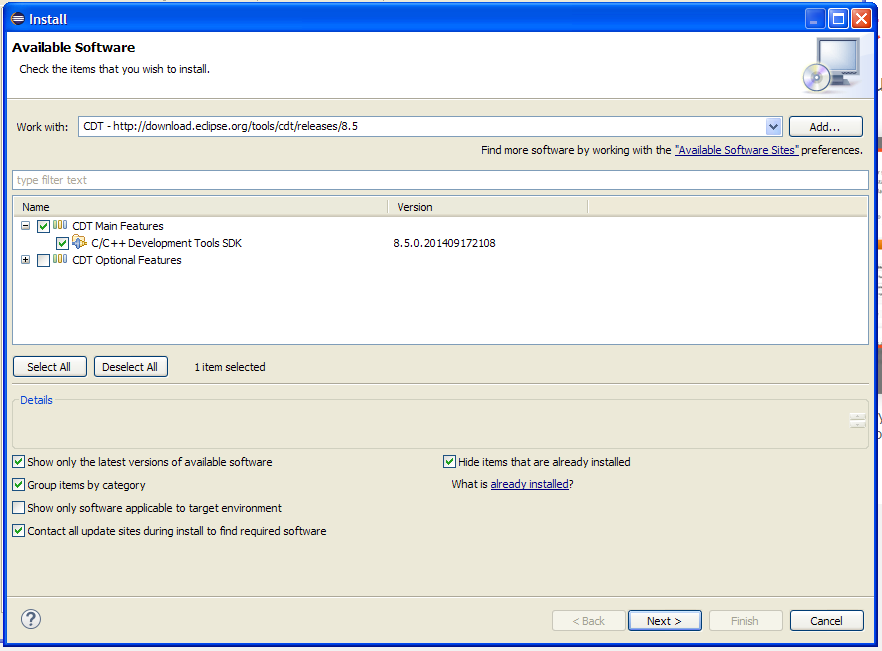Viewport: 882px width, 651px height.
Task: Expand the CDT Optional Features tree node
Action: coord(25,259)
